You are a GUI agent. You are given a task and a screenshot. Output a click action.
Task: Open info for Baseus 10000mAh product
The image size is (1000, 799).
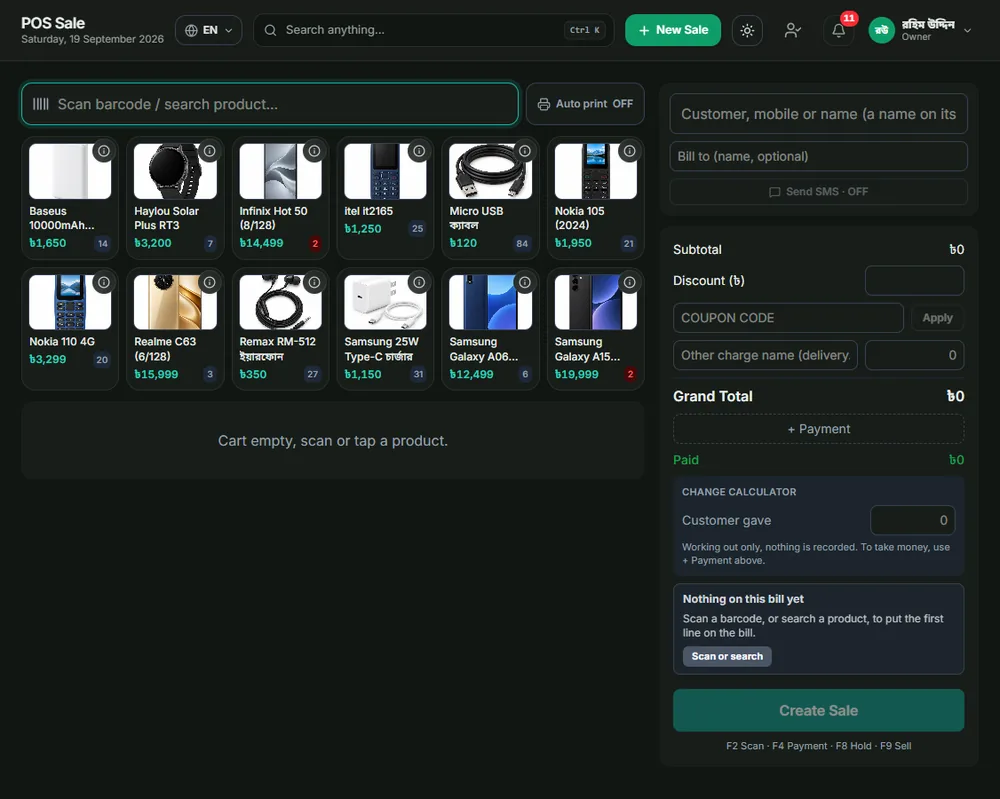point(103,151)
